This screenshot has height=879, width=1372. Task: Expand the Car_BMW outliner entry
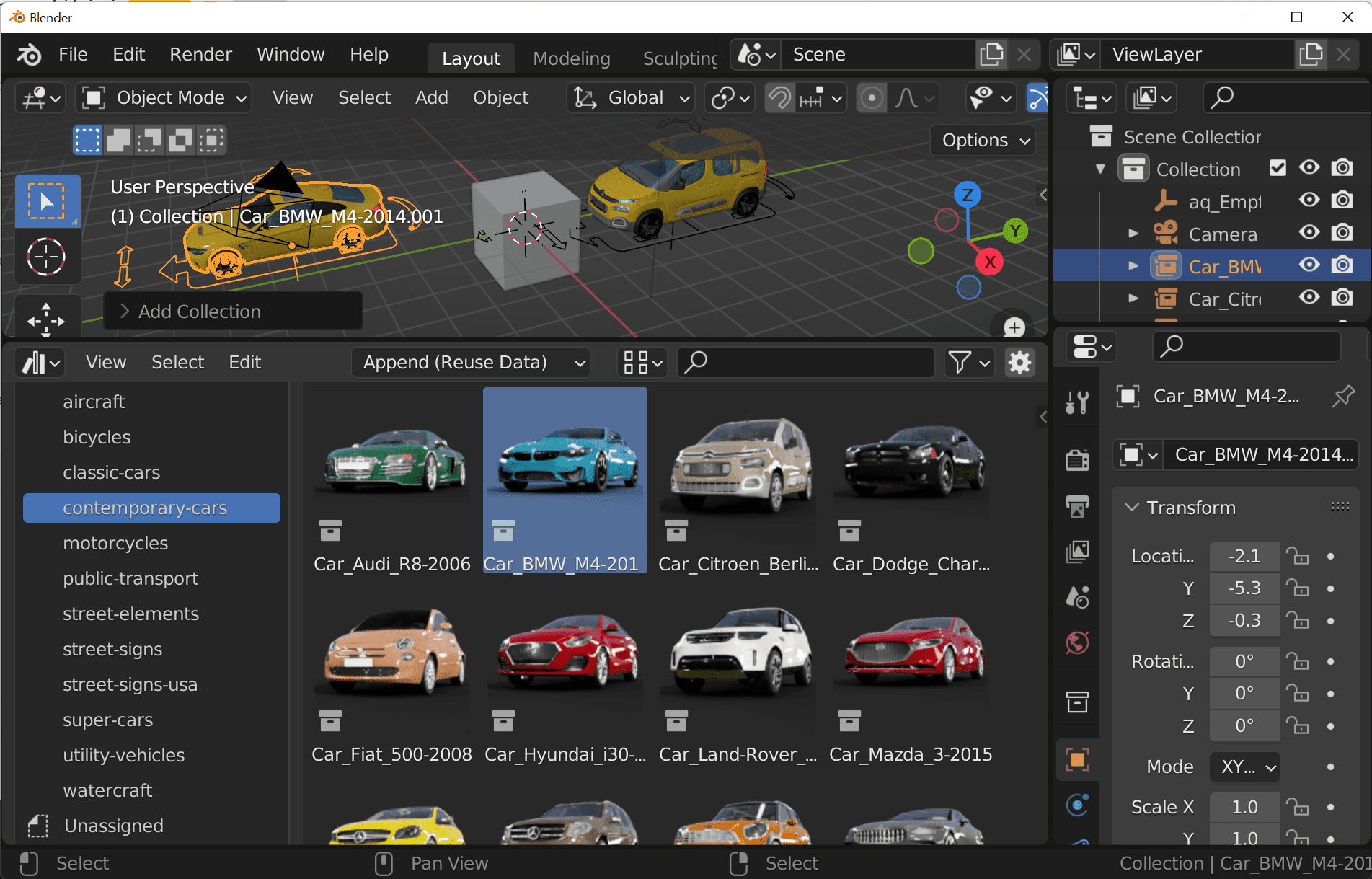click(x=1132, y=265)
